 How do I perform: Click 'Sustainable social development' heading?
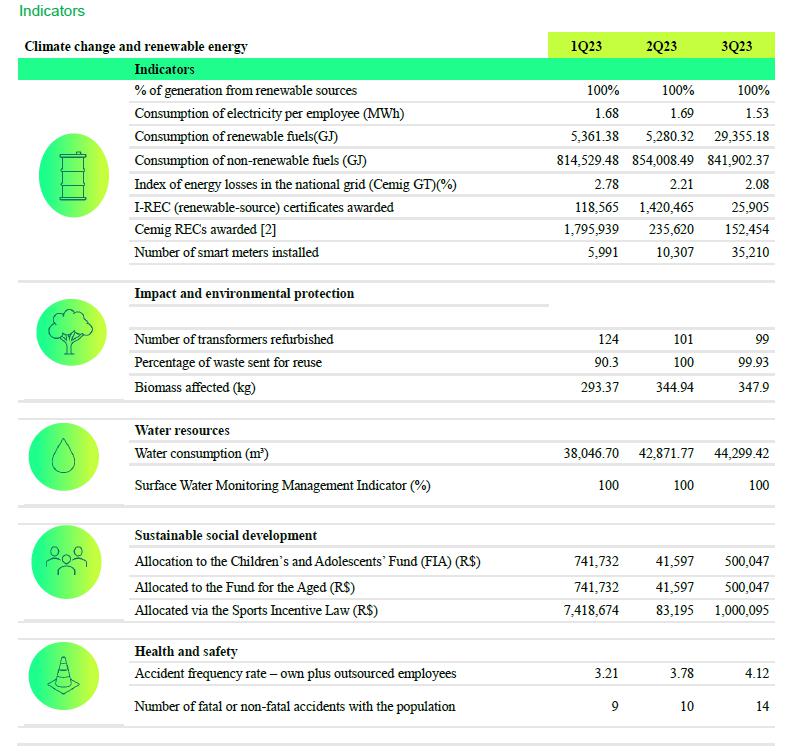tap(226, 536)
